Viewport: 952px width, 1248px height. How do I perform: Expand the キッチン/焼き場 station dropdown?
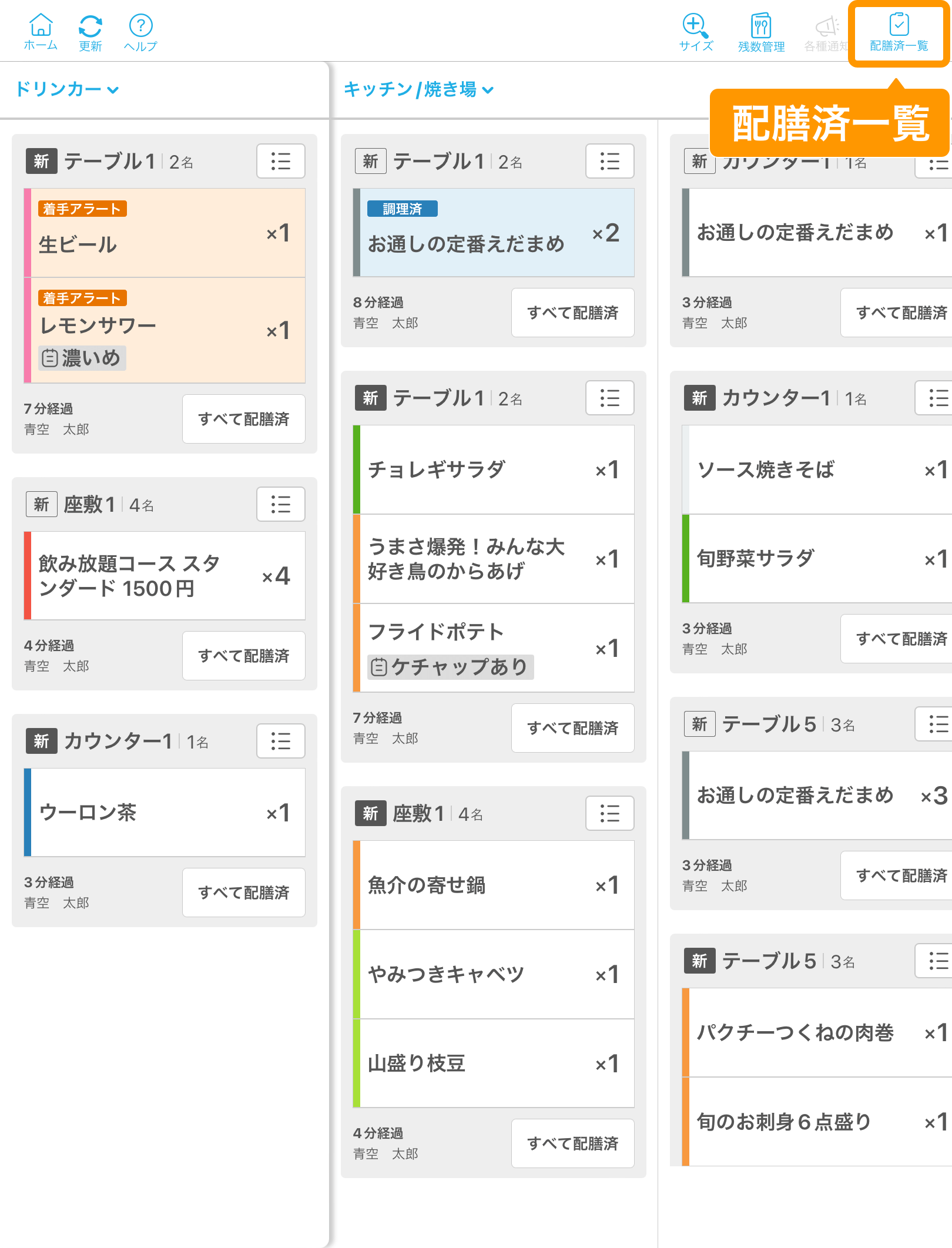click(418, 89)
